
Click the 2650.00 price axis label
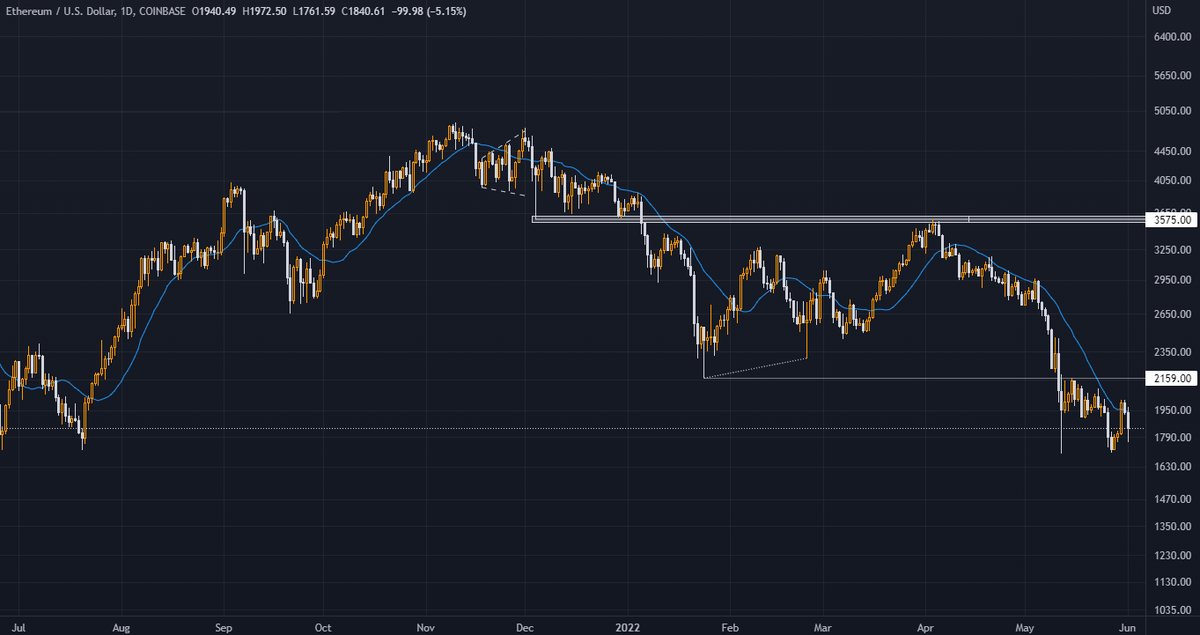pos(1171,314)
